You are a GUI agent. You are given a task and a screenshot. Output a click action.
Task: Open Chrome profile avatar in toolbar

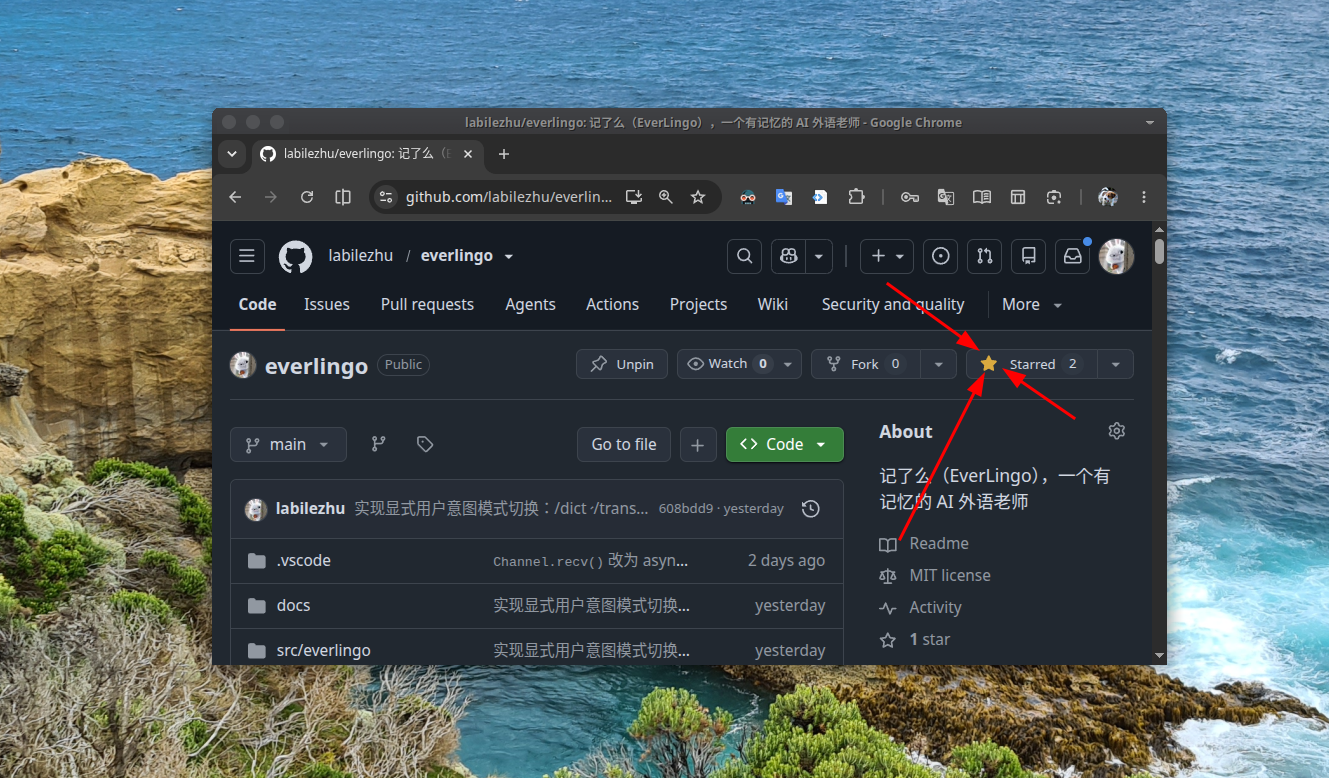[1107, 197]
